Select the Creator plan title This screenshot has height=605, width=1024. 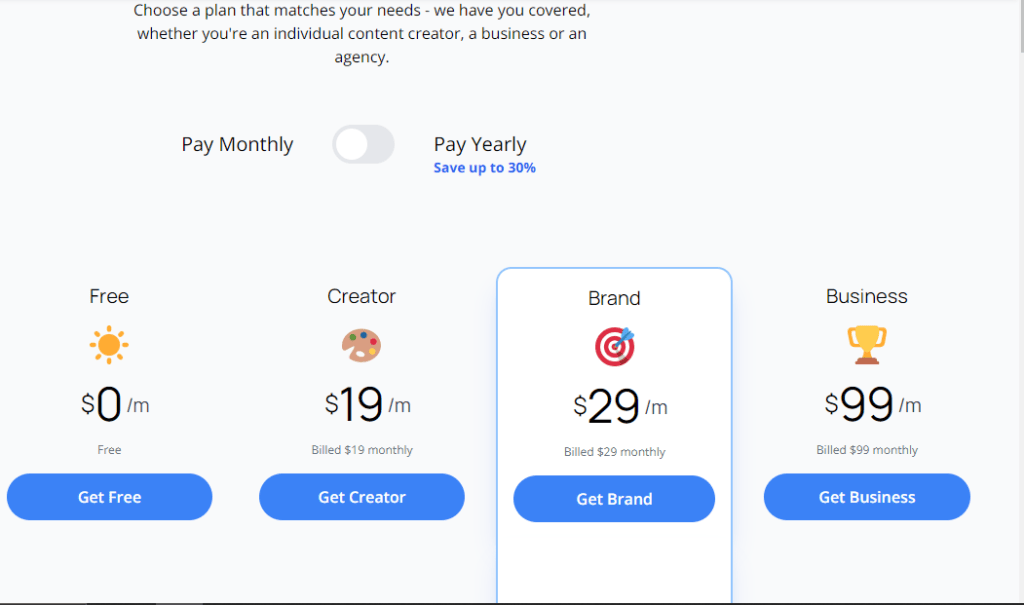click(361, 296)
